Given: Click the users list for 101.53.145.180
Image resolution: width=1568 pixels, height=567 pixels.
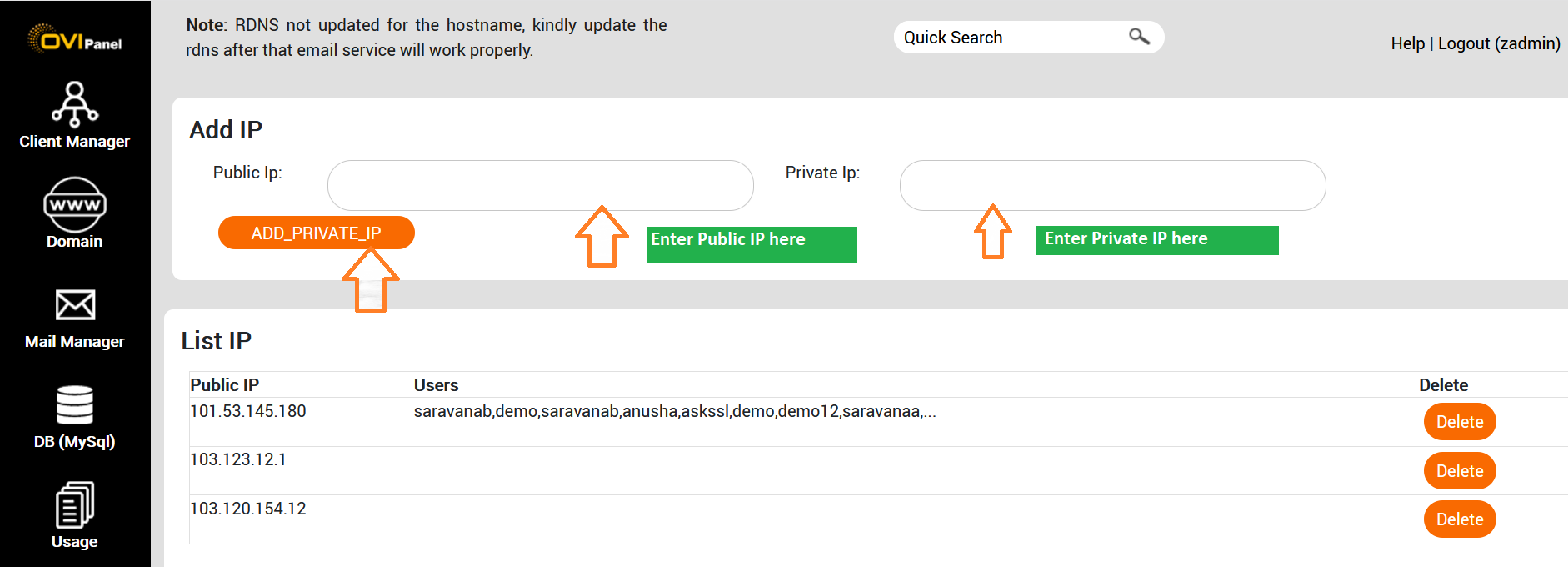Looking at the screenshot, I should click(x=675, y=411).
